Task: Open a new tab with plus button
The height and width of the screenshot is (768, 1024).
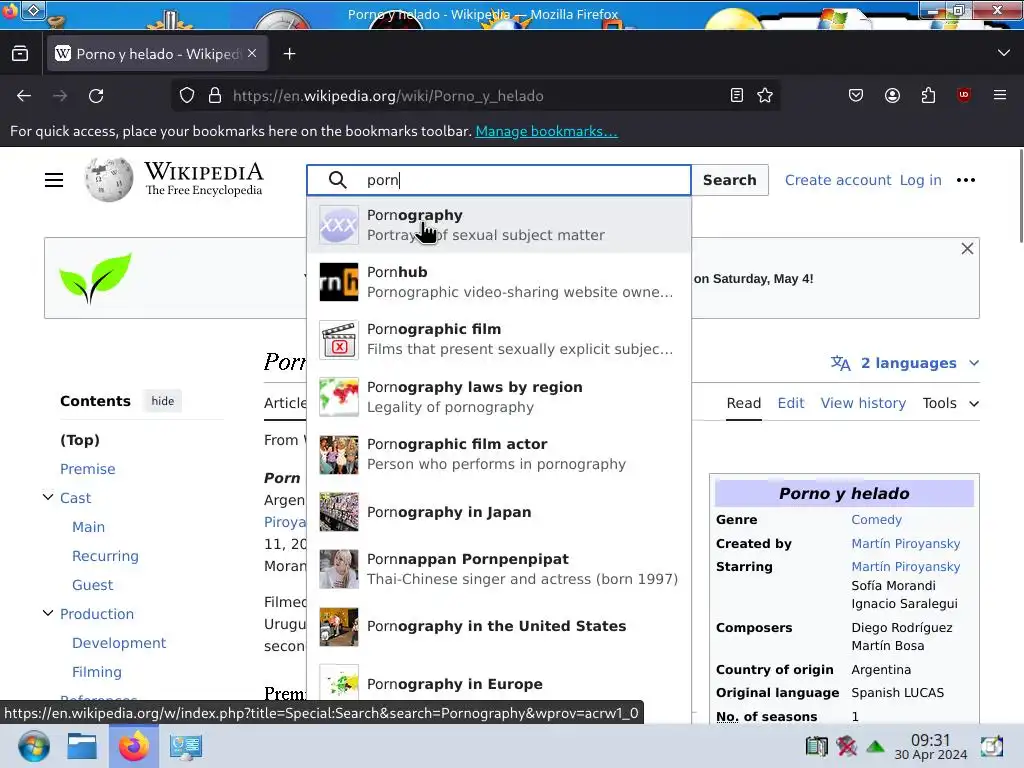Action: 289,54
